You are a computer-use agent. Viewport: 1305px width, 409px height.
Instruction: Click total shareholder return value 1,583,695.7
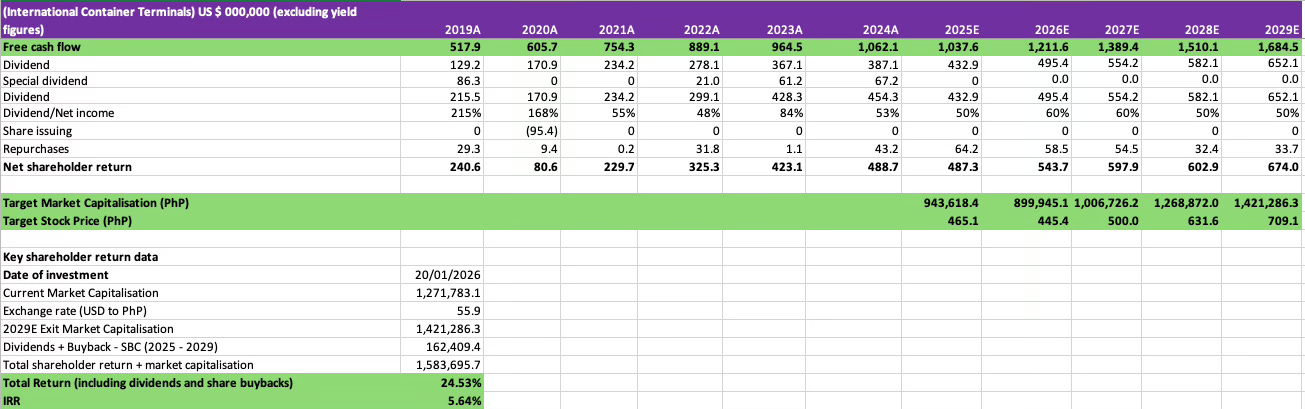(450, 365)
